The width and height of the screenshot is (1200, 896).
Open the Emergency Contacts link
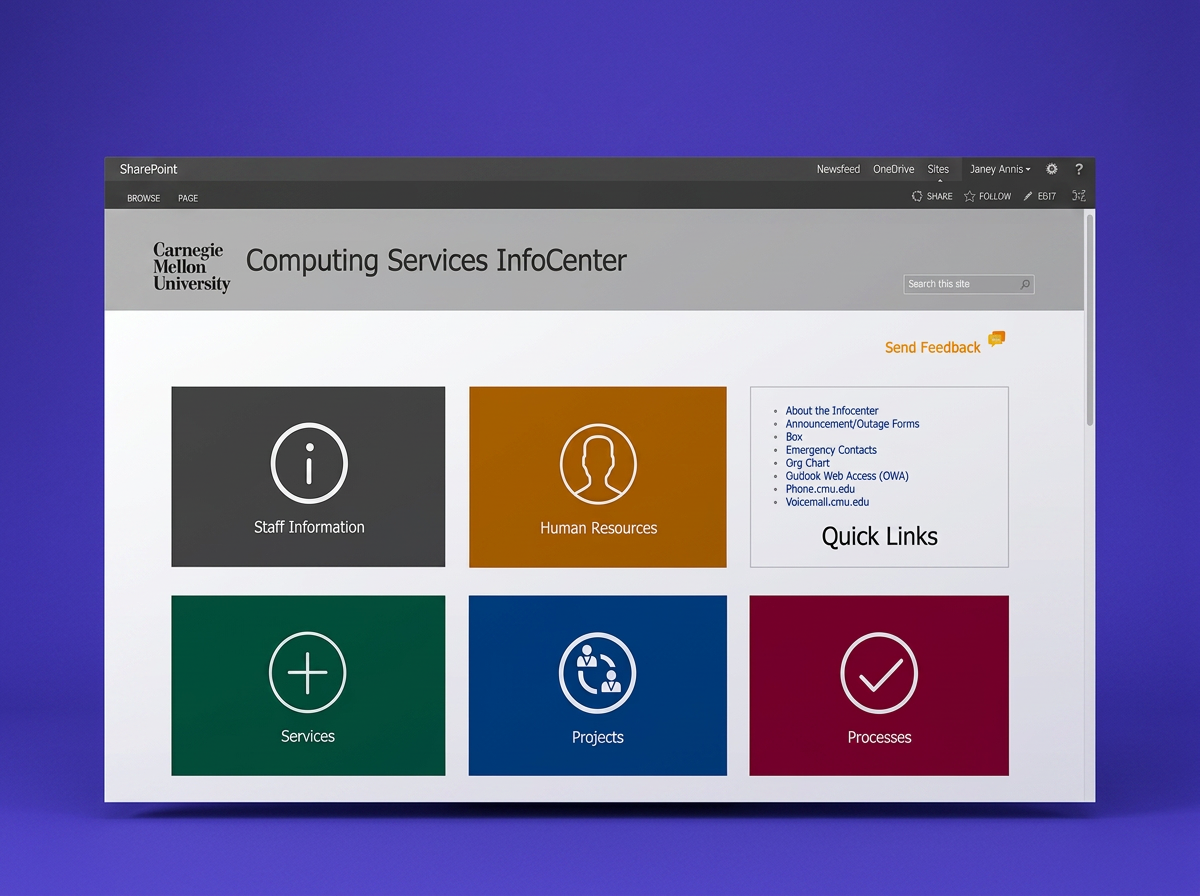click(831, 450)
